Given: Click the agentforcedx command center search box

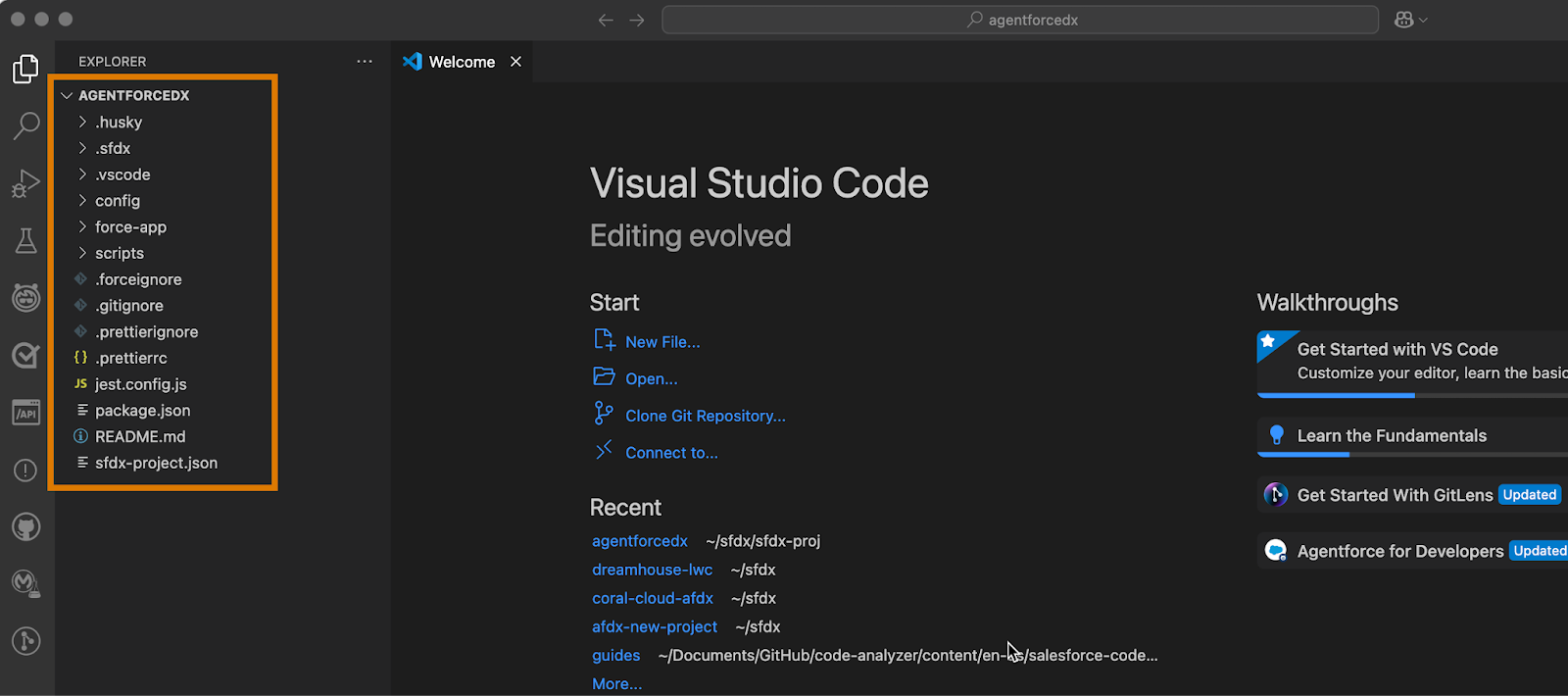Looking at the screenshot, I should pyautogui.click(x=1020, y=20).
